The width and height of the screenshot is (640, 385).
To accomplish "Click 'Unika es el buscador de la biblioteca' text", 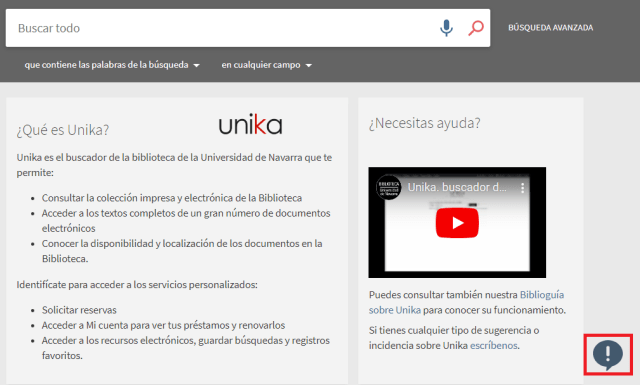I will [174, 165].
